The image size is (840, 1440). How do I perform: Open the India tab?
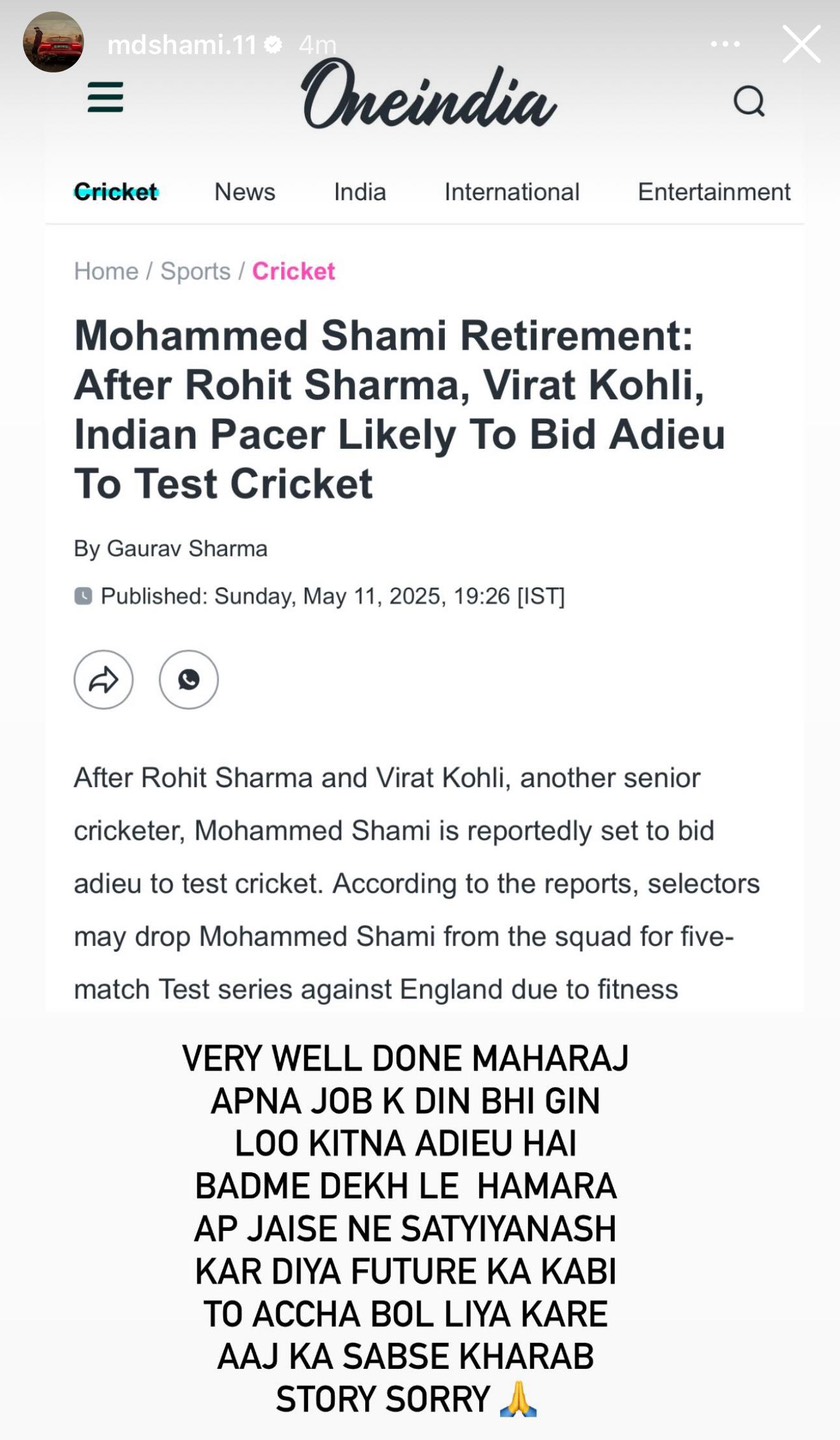coord(360,192)
